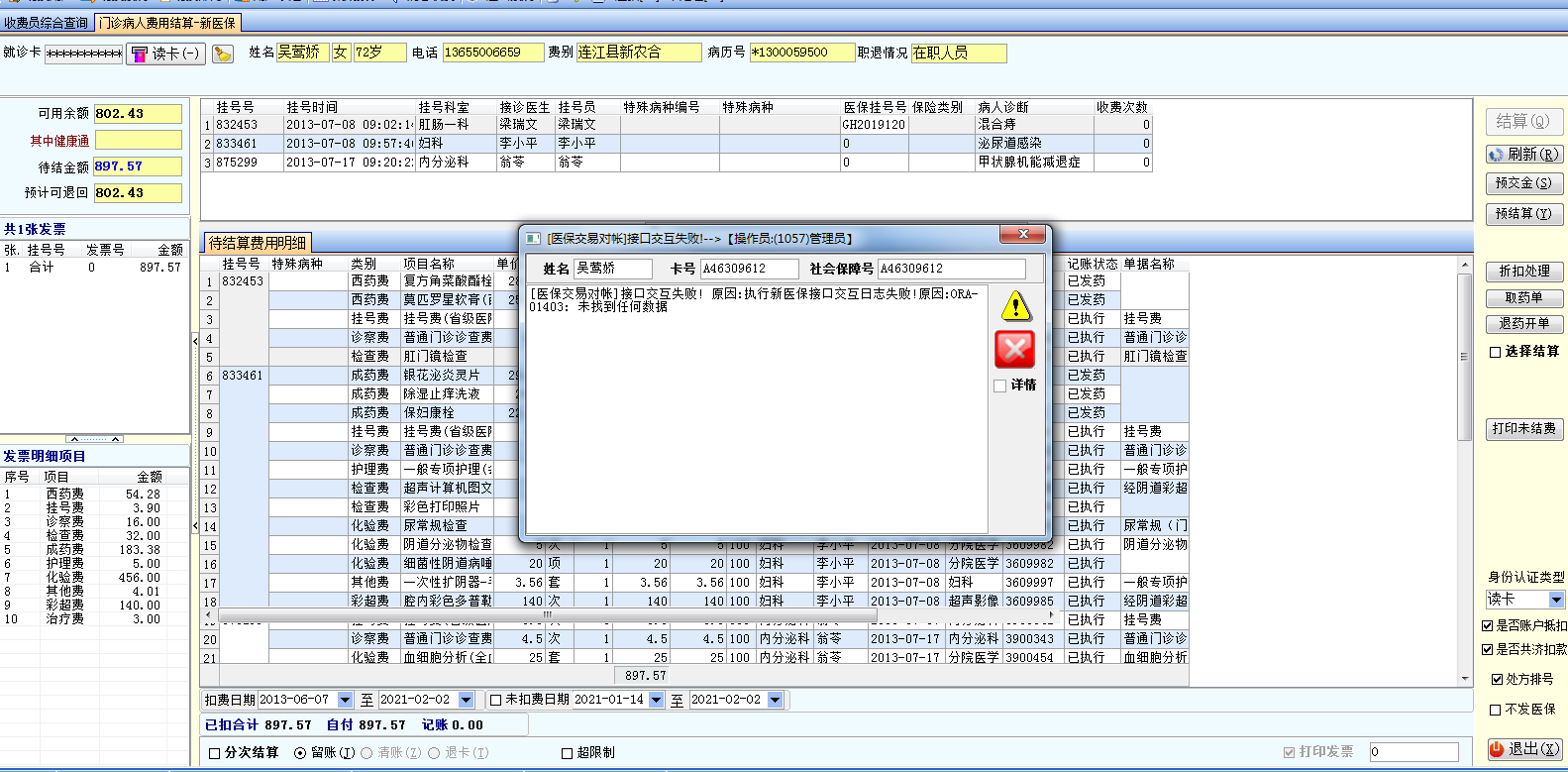Click the 打印未结费 button
The height and width of the screenshot is (772, 1568).
[1524, 429]
